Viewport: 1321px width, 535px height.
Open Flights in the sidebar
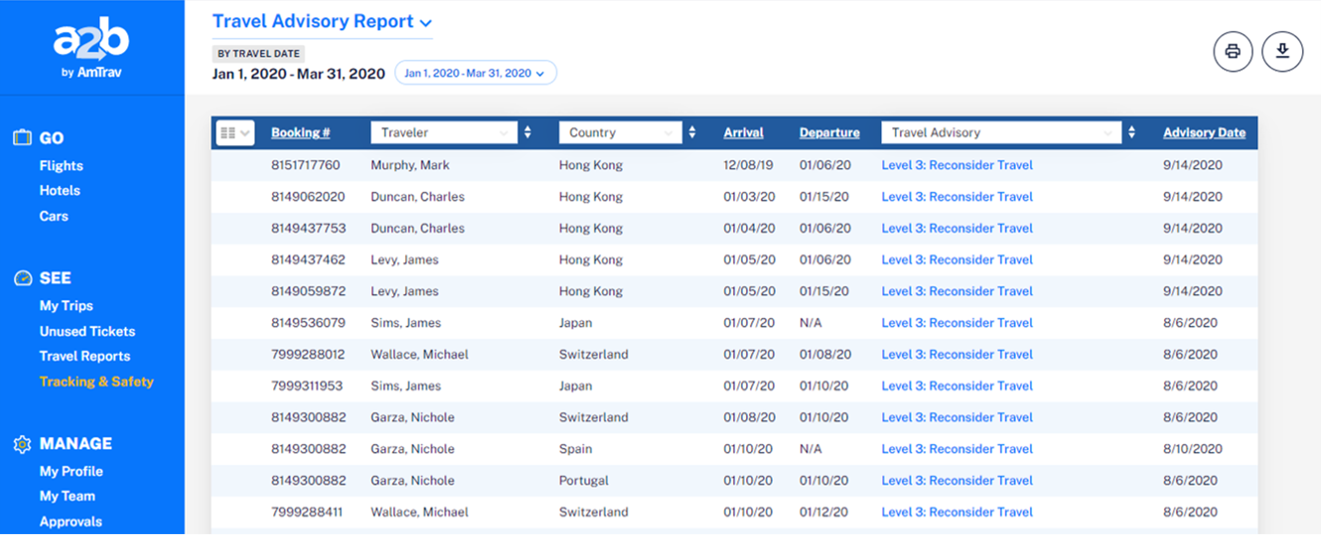click(x=61, y=166)
